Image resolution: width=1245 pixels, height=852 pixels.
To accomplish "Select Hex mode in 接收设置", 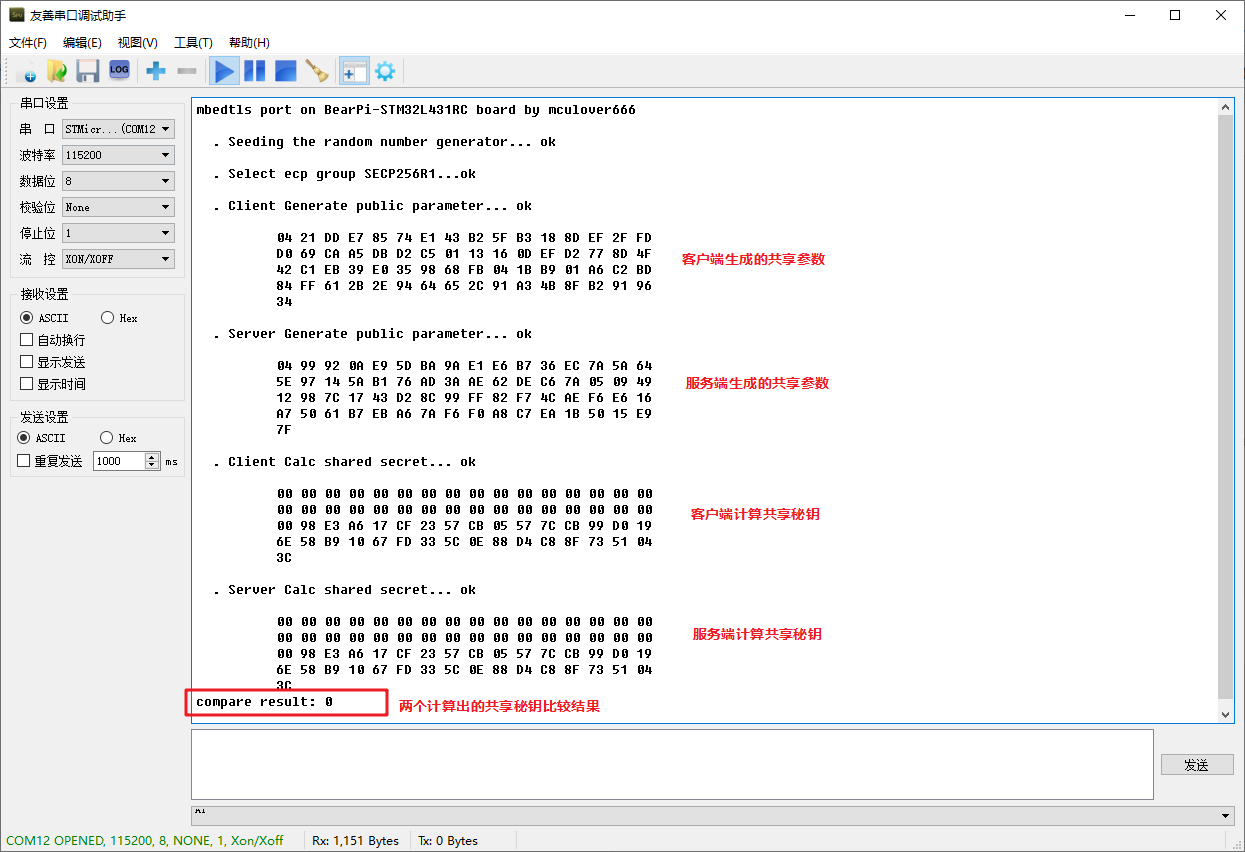I will click(x=105, y=317).
